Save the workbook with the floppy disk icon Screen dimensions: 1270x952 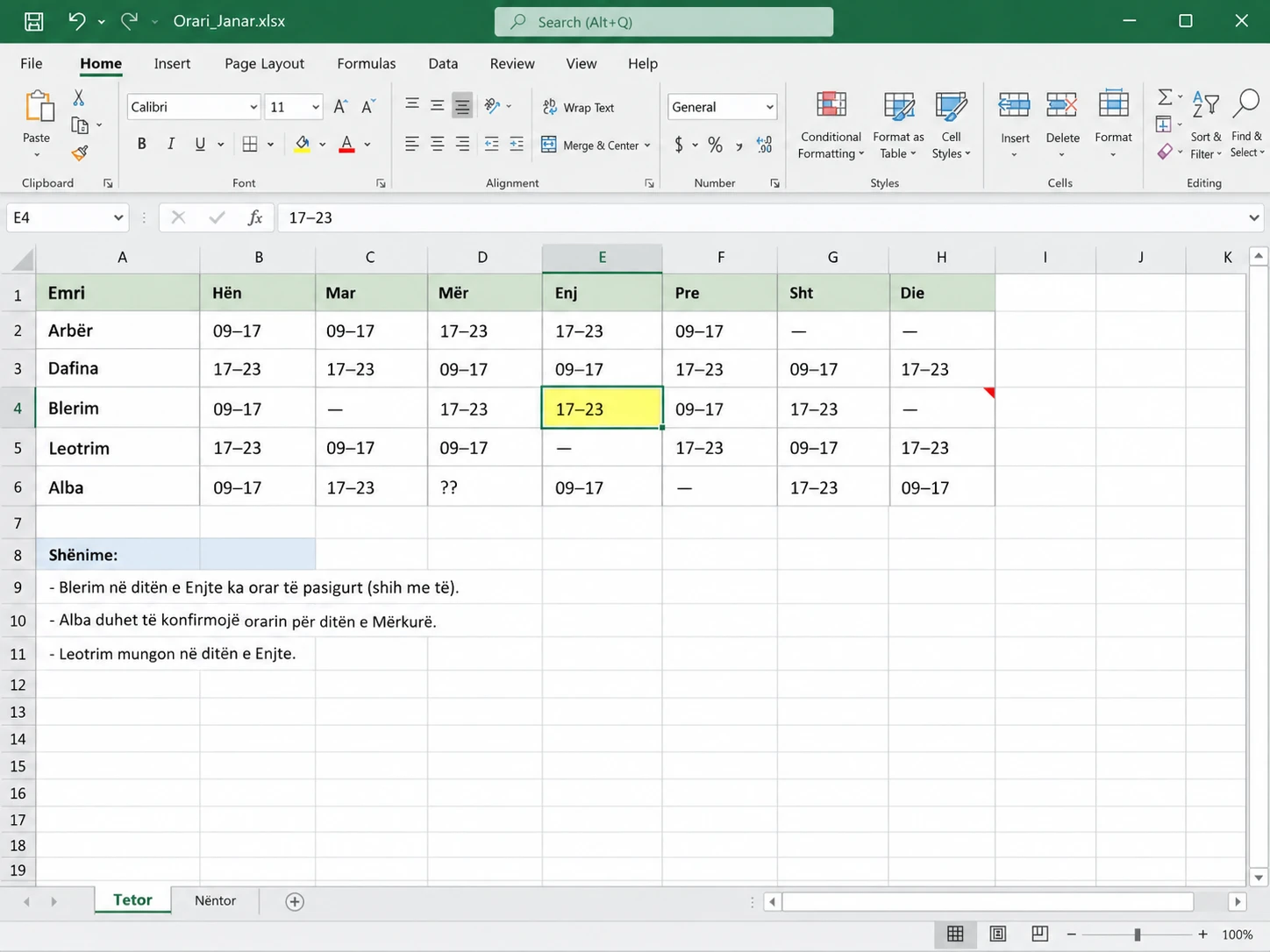[33, 21]
